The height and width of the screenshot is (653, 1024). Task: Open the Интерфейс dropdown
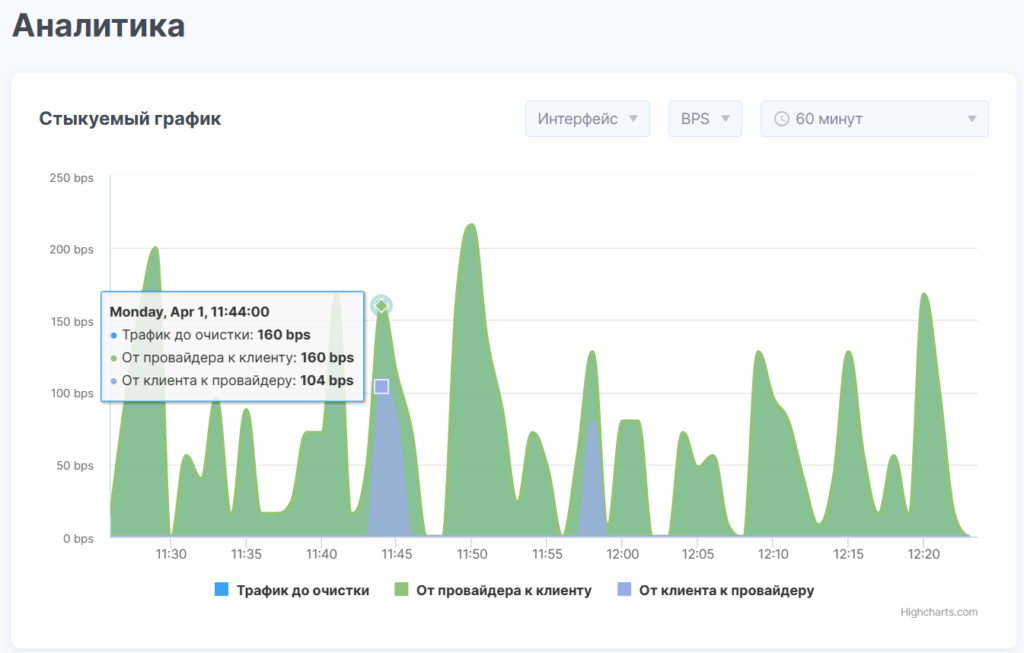[x=587, y=119]
